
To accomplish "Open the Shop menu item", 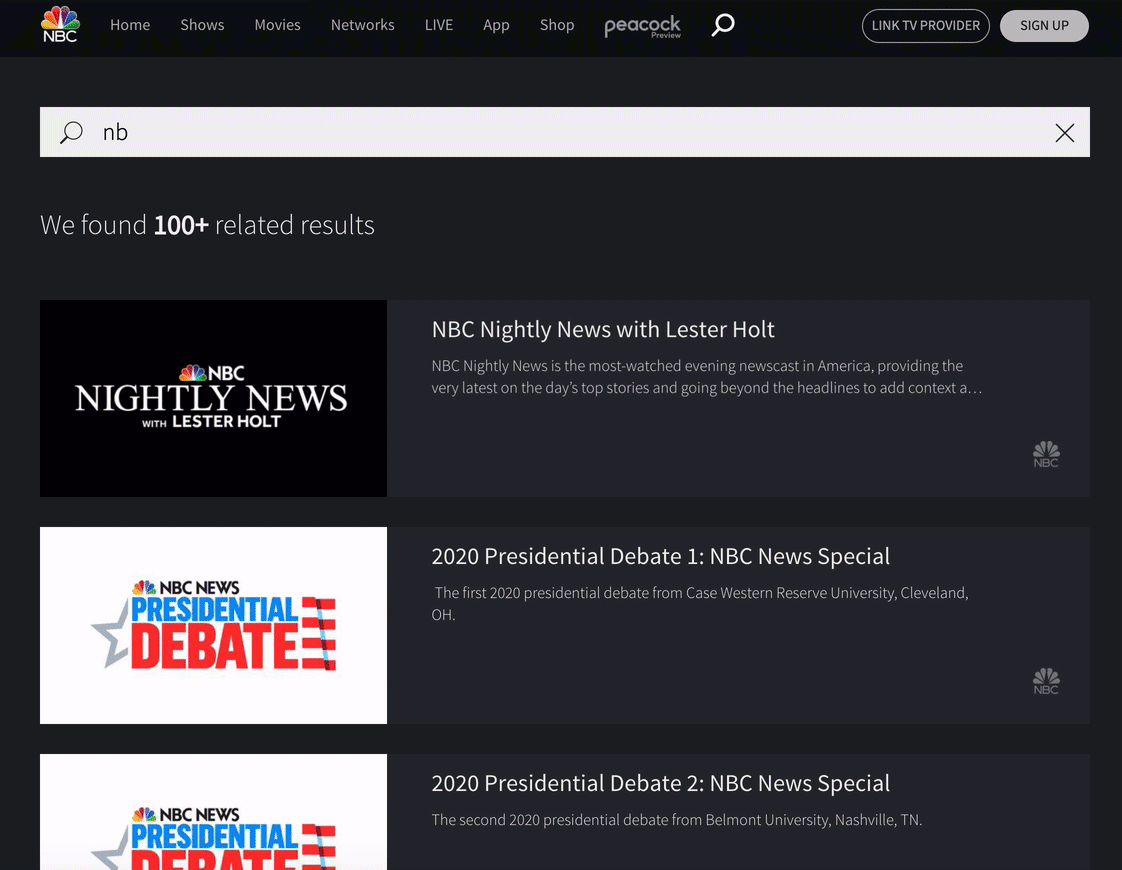I will point(557,25).
